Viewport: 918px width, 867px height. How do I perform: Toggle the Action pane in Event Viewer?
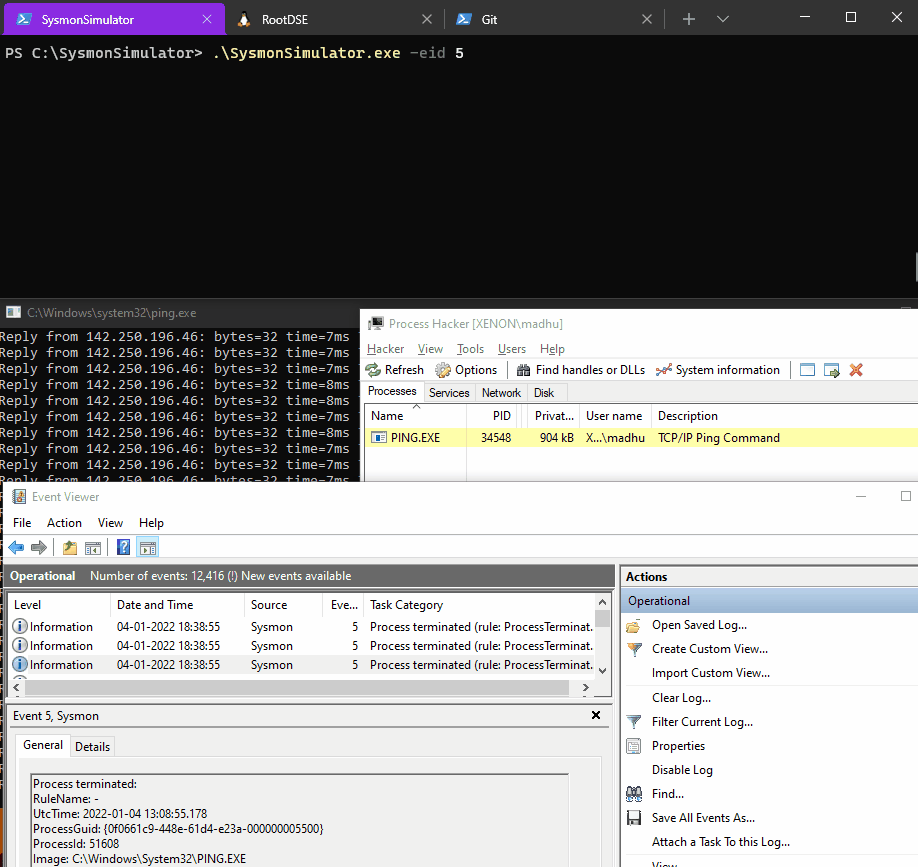(x=147, y=547)
